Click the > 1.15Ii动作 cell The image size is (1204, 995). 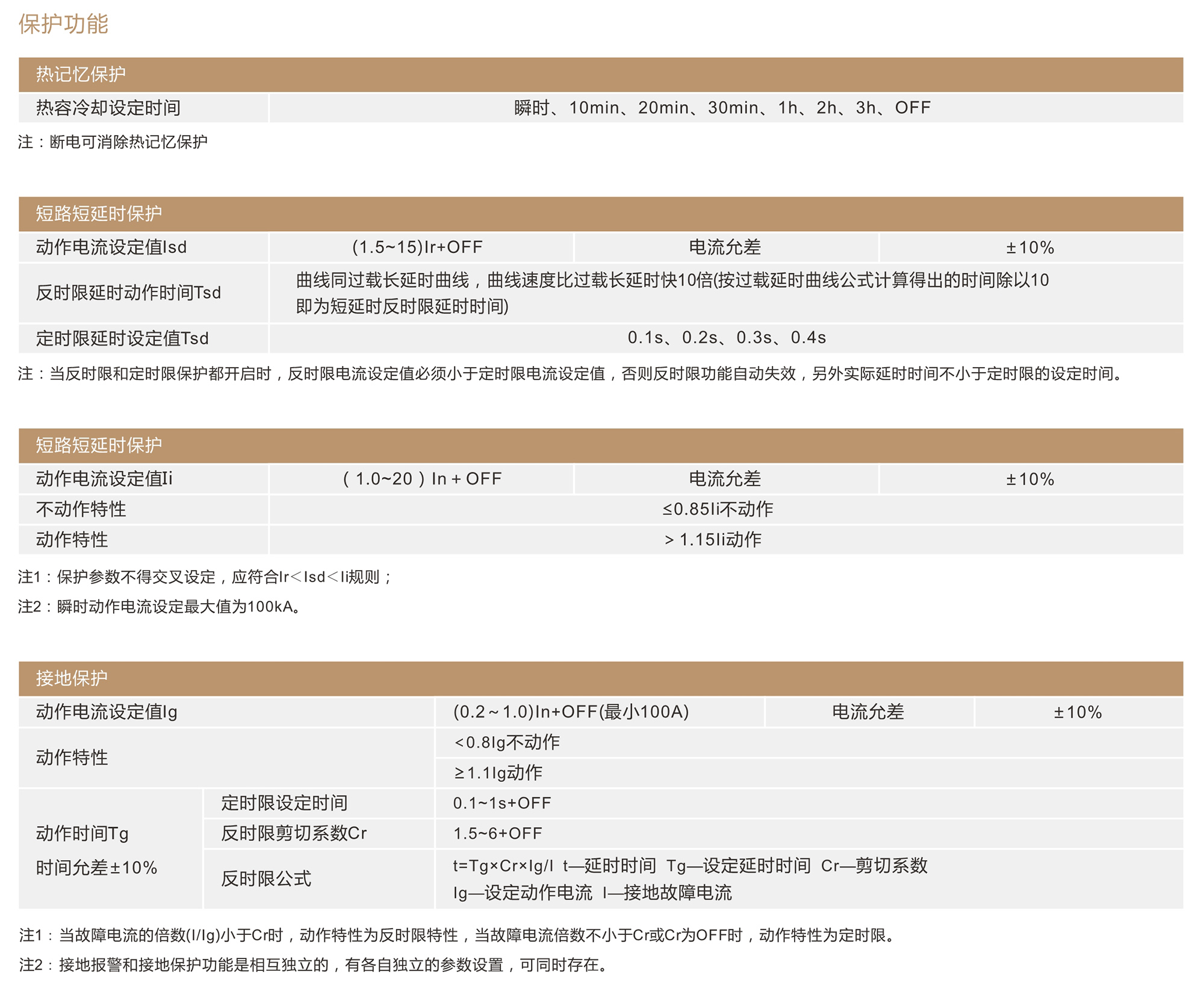pos(713,539)
